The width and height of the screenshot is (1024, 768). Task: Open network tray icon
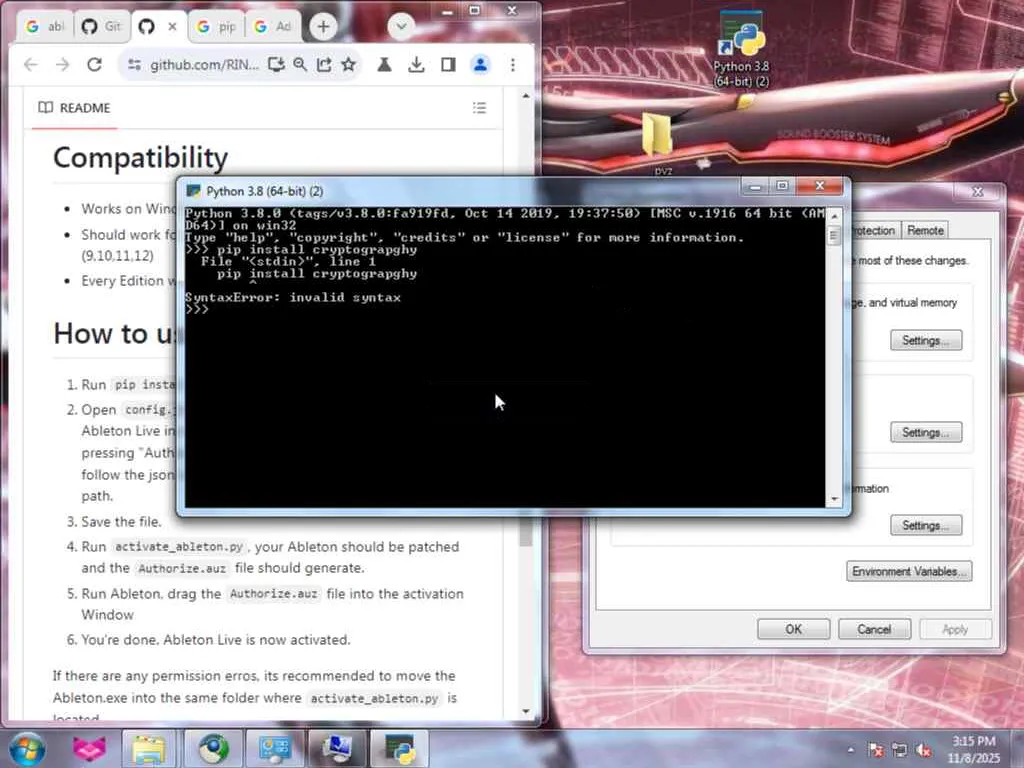[x=899, y=750]
